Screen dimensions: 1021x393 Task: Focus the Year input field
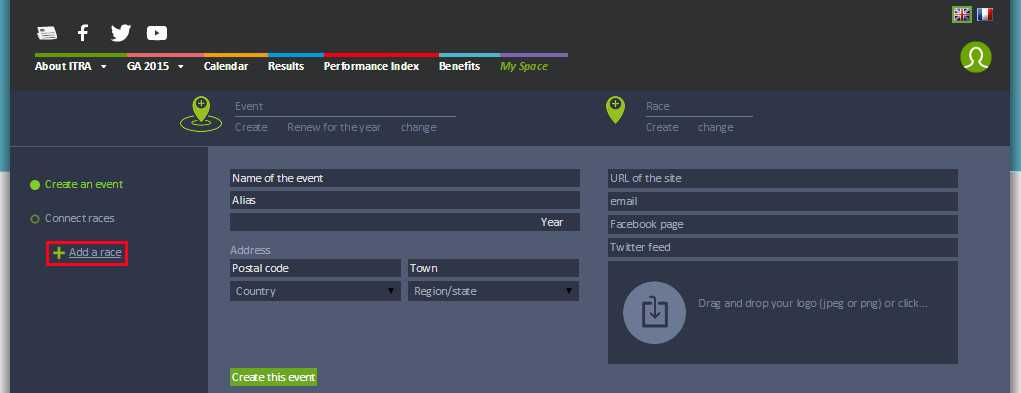[404, 222]
